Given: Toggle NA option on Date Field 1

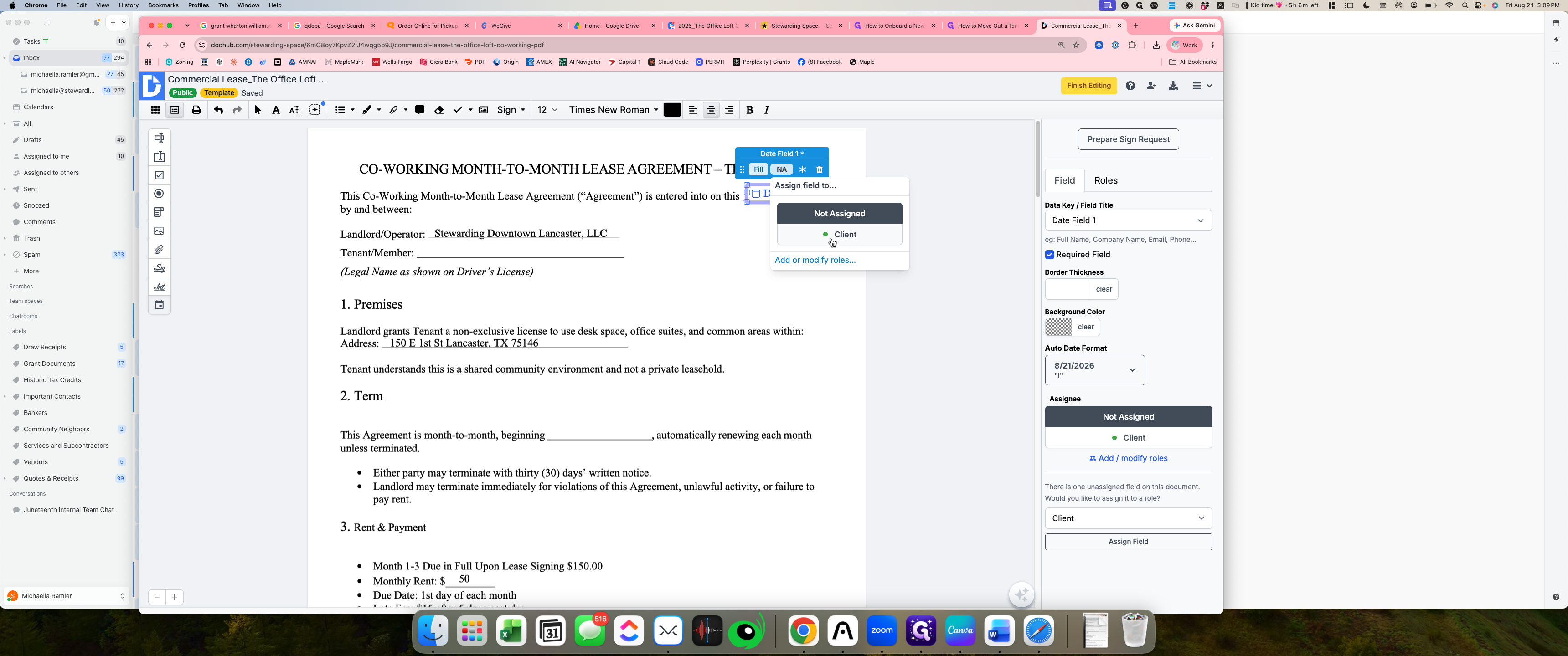Looking at the screenshot, I should 782,170.
